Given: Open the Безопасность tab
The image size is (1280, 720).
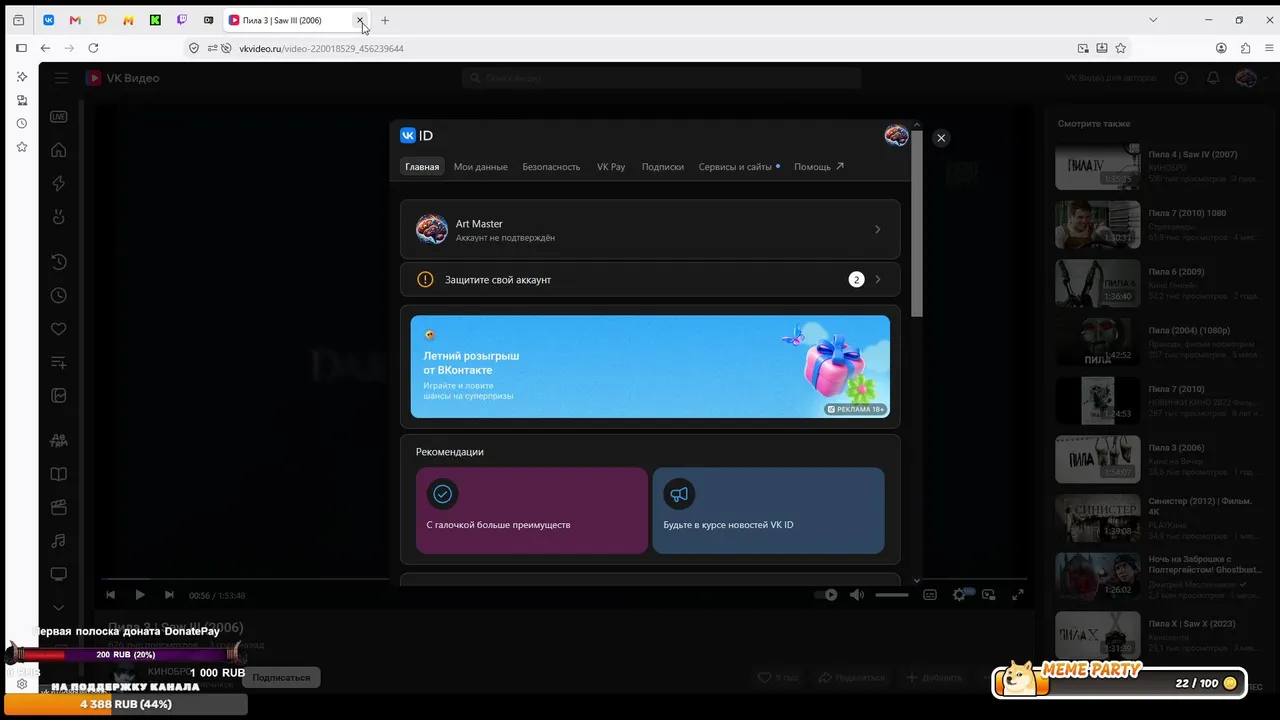Looking at the screenshot, I should pos(551,167).
